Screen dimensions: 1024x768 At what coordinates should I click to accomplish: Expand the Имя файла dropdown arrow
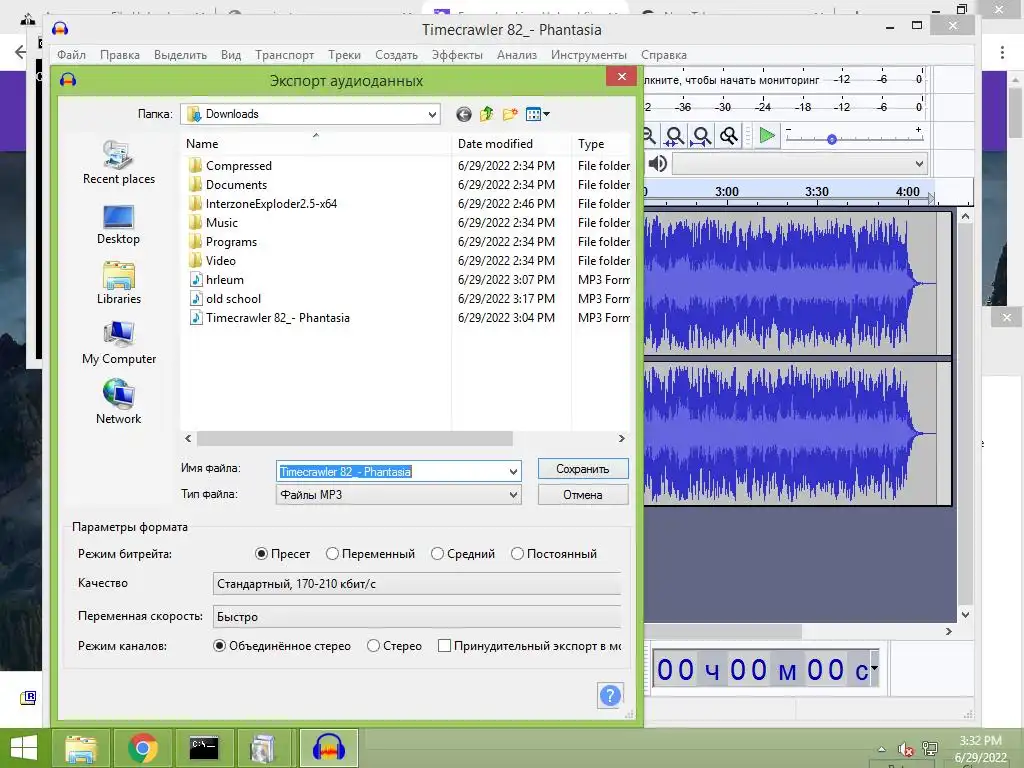(513, 472)
